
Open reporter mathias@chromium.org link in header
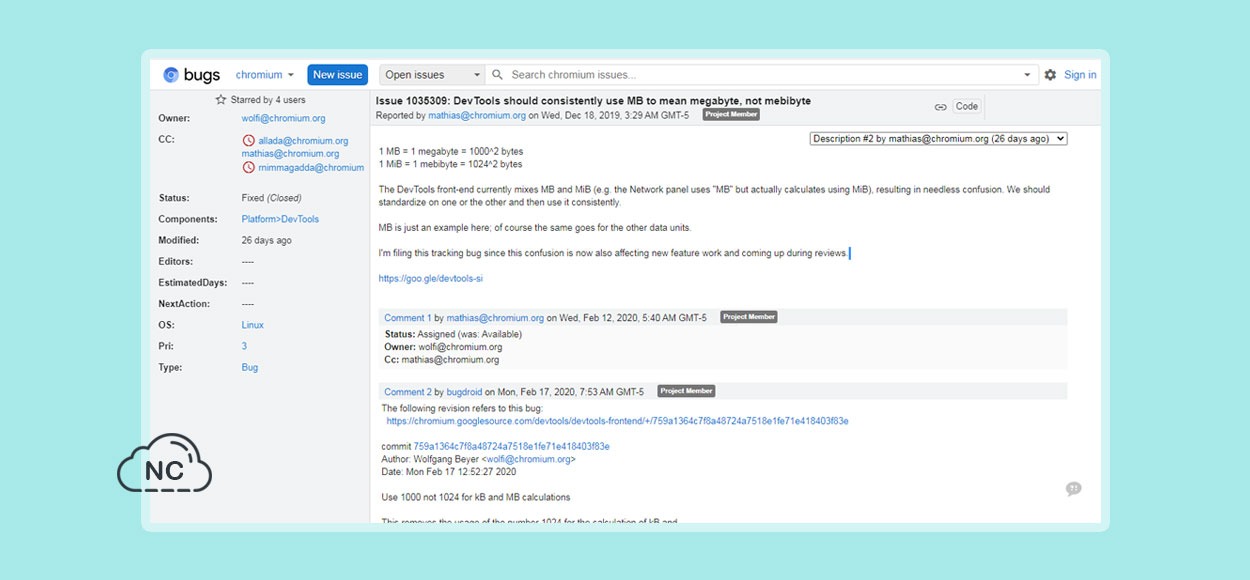pyautogui.click(x=477, y=115)
